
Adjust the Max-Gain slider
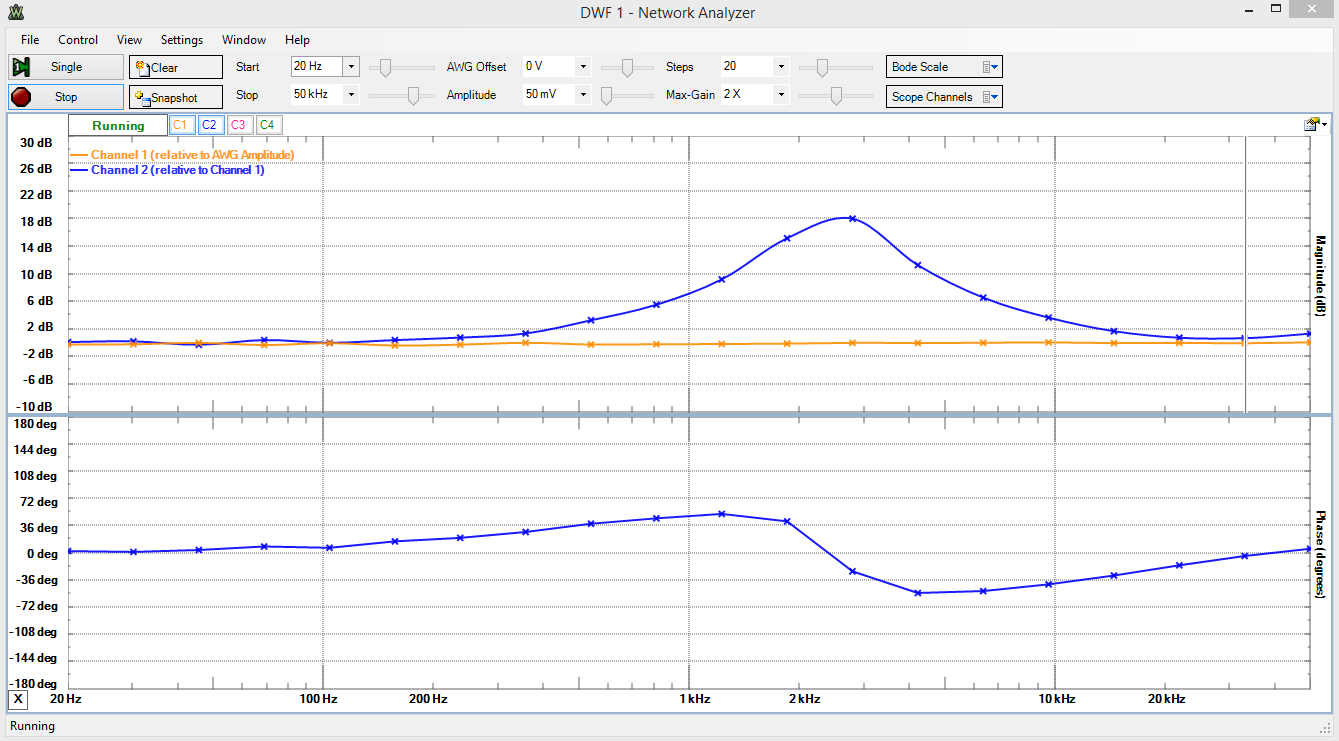[837, 96]
